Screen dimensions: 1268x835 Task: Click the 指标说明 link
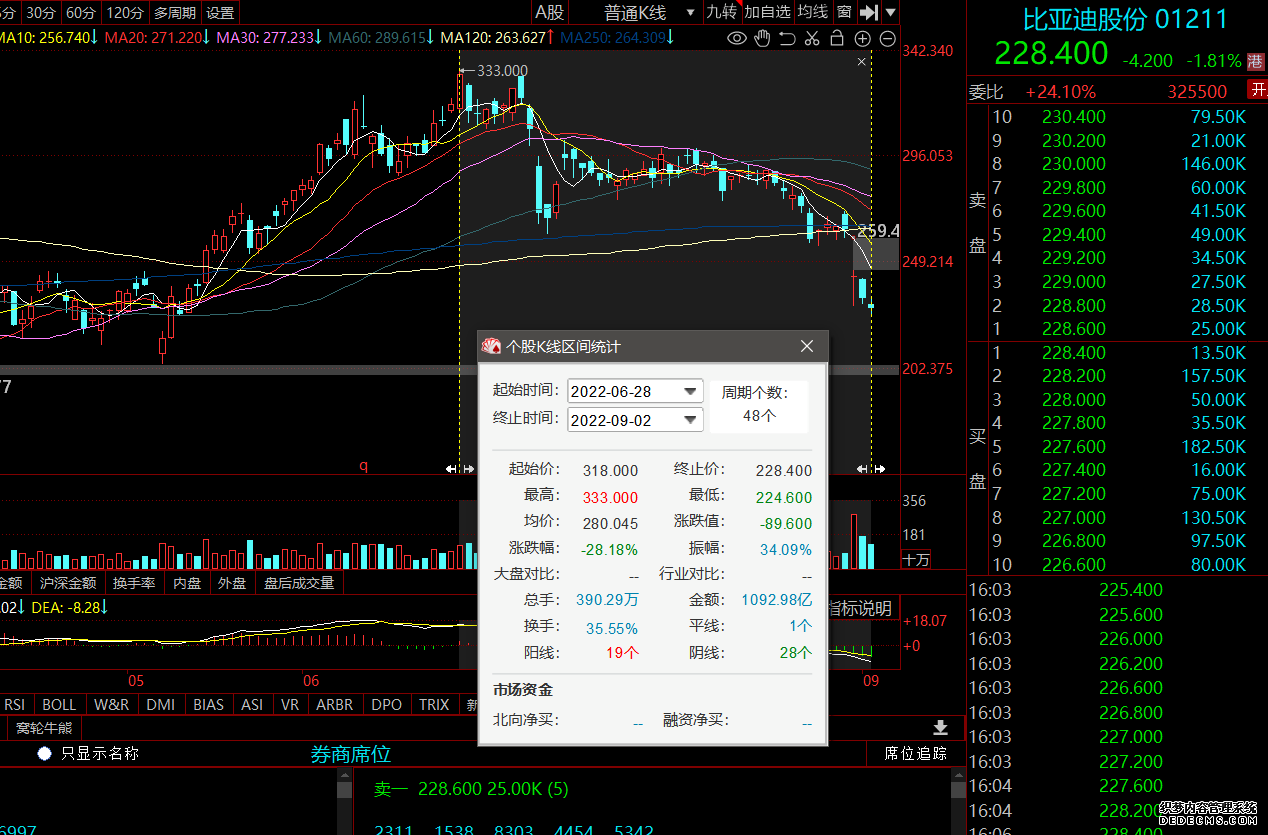coord(859,608)
